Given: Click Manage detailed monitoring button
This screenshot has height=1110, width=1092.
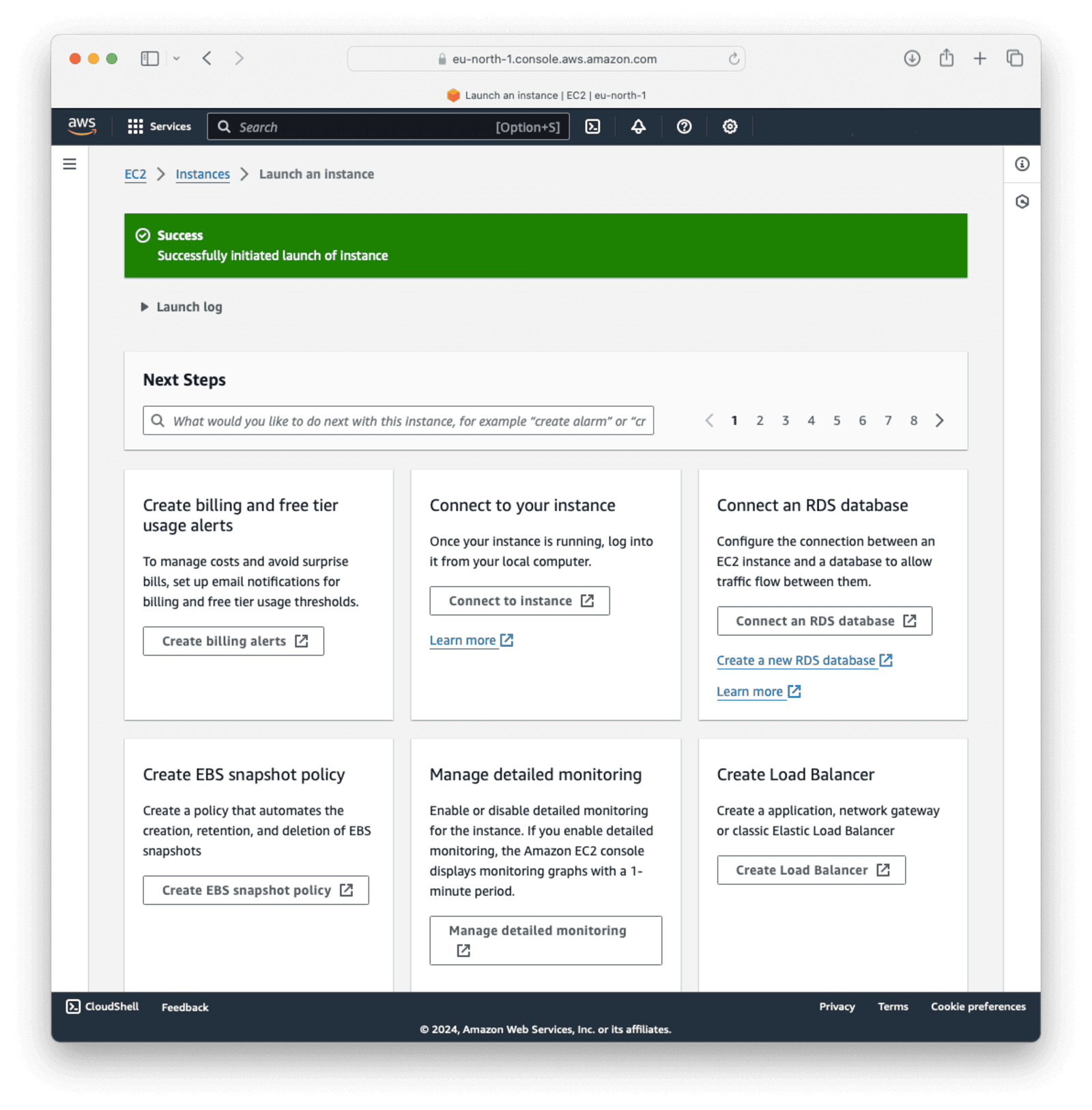Looking at the screenshot, I should click(x=545, y=940).
